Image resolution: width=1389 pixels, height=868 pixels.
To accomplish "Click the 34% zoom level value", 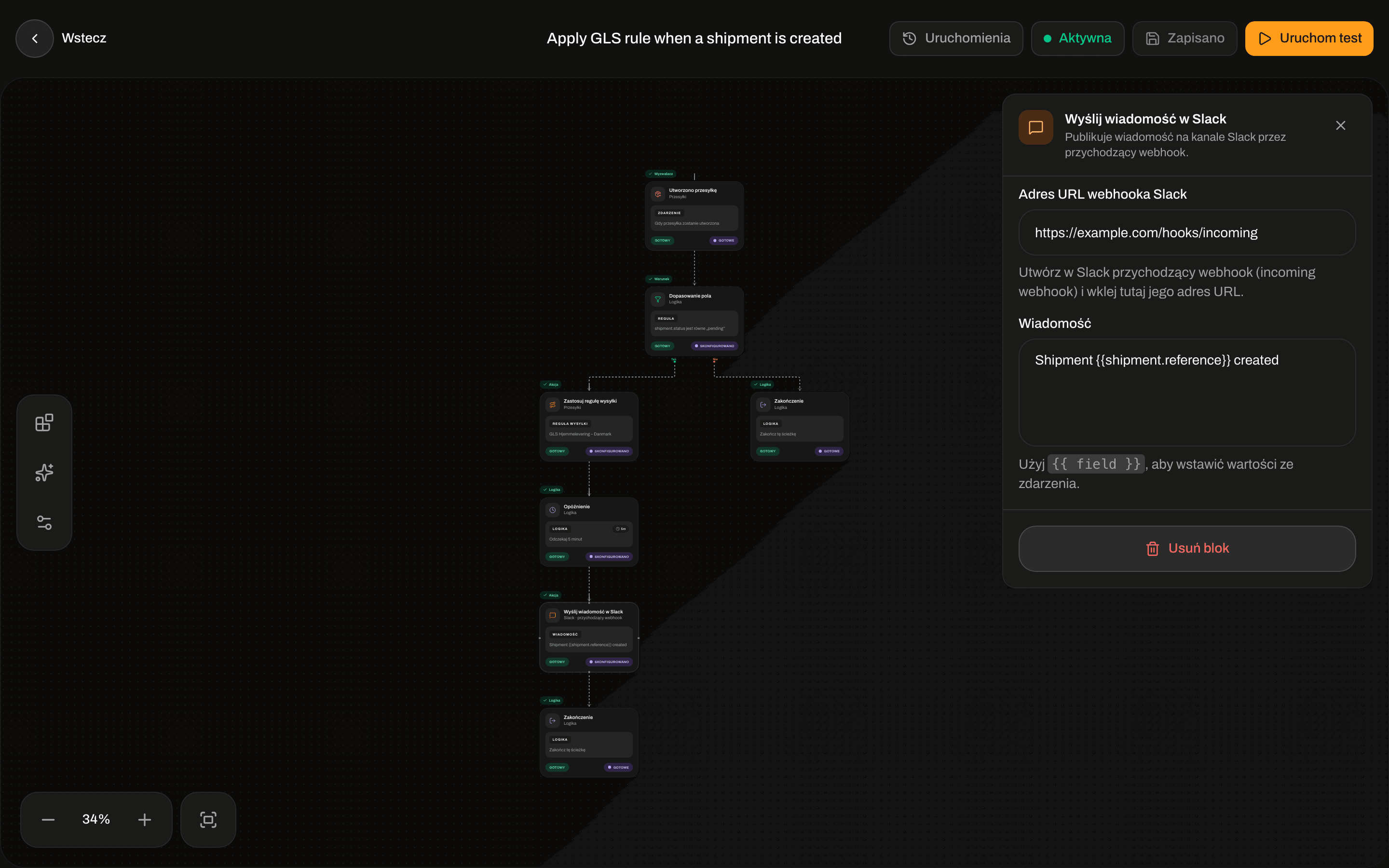I will (x=96, y=819).
